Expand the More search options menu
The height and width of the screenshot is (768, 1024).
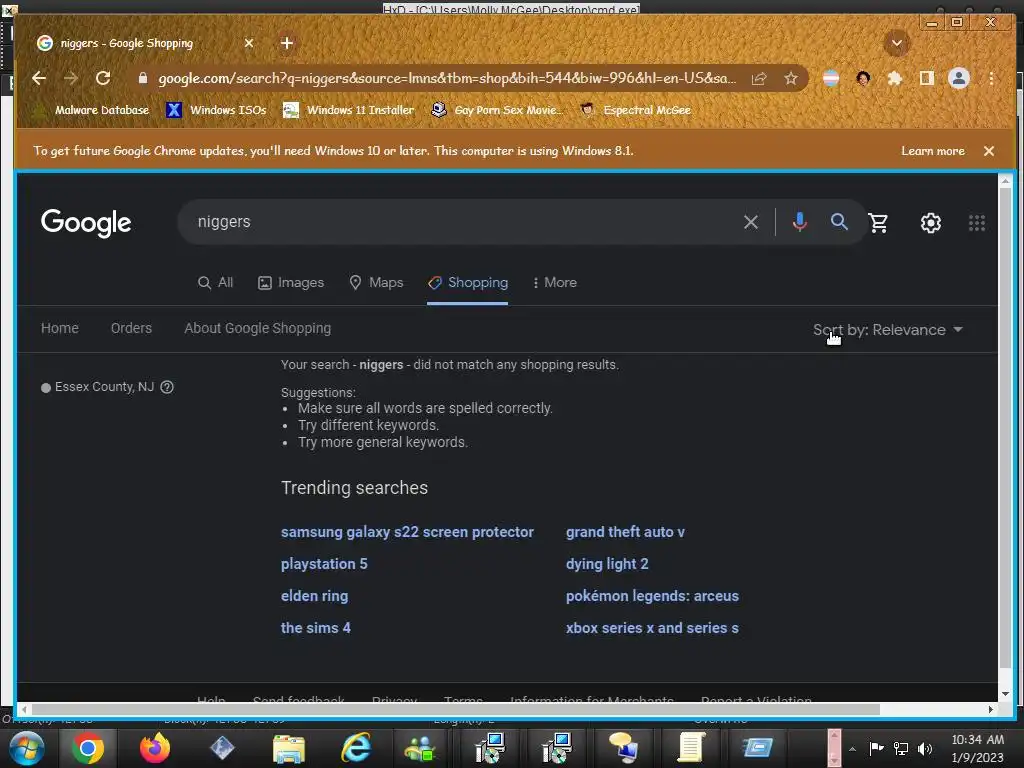554,283
